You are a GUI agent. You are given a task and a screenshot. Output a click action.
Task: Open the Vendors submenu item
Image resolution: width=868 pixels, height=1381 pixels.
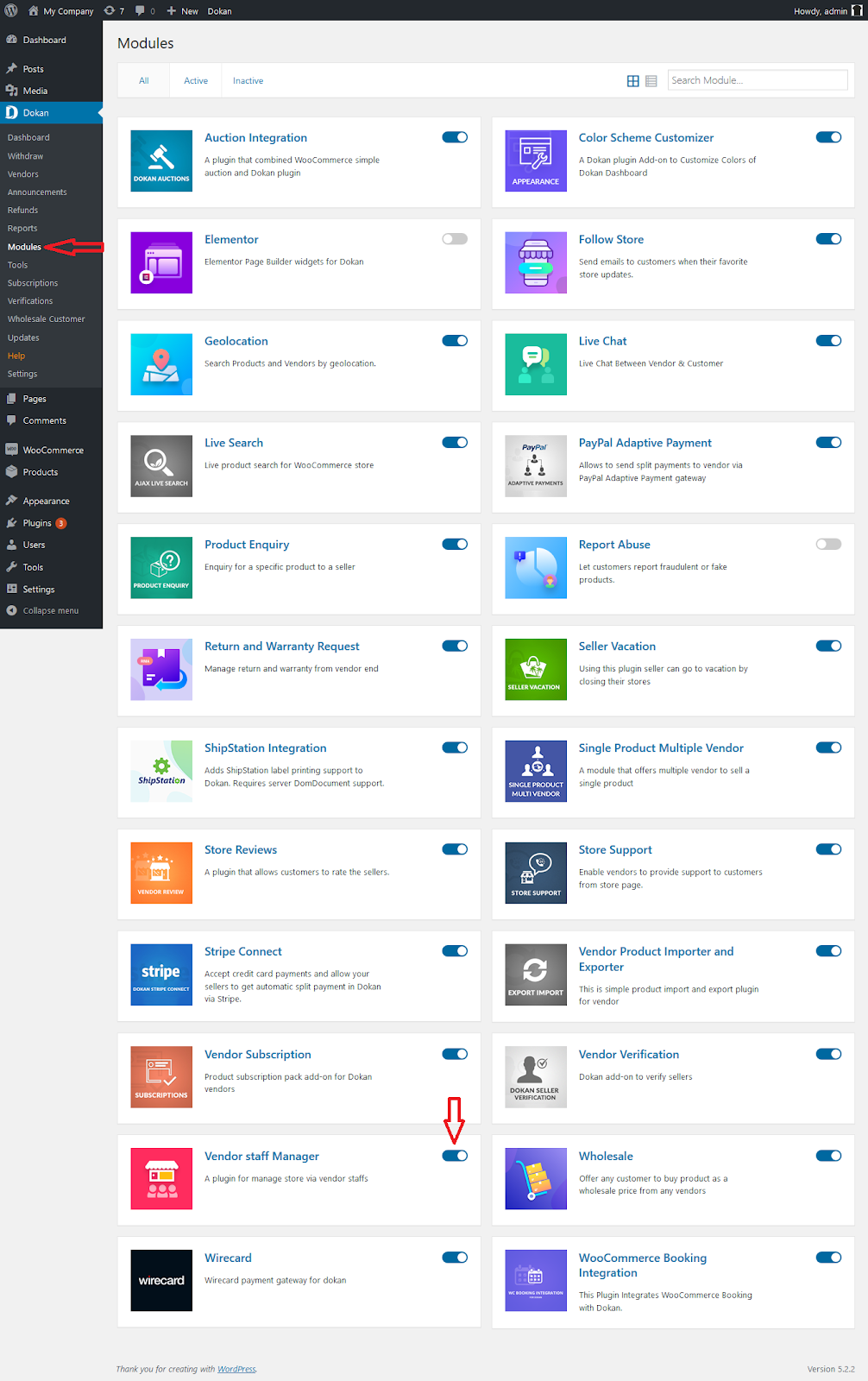coord(23,174)
